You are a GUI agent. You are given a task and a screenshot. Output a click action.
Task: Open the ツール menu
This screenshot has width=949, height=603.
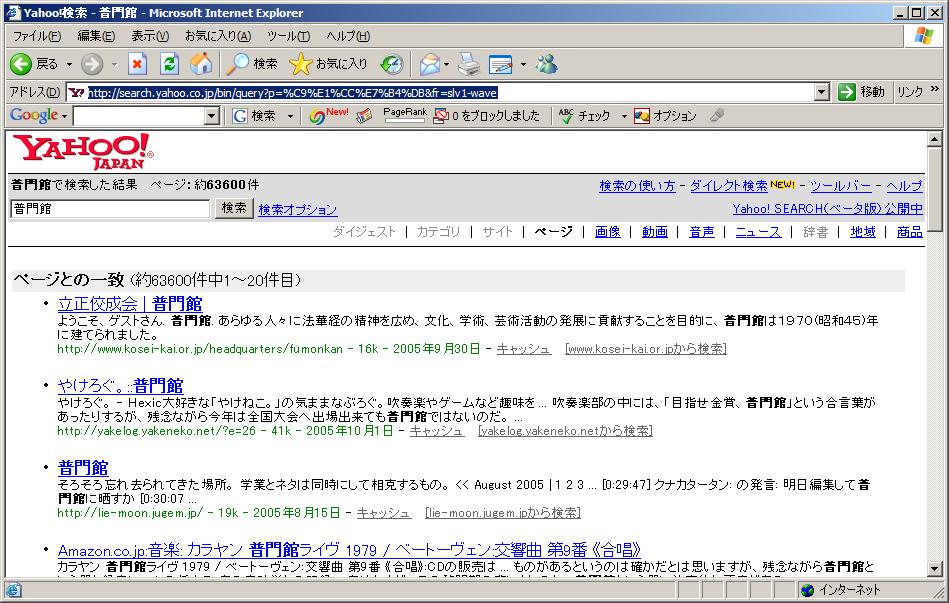click(x=288, y=36)
